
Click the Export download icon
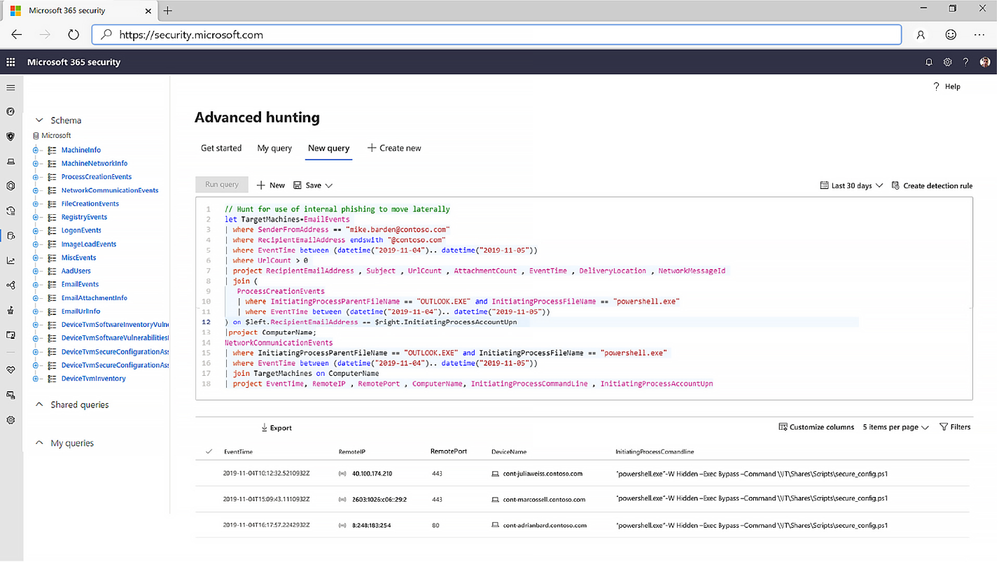point(264,428)
